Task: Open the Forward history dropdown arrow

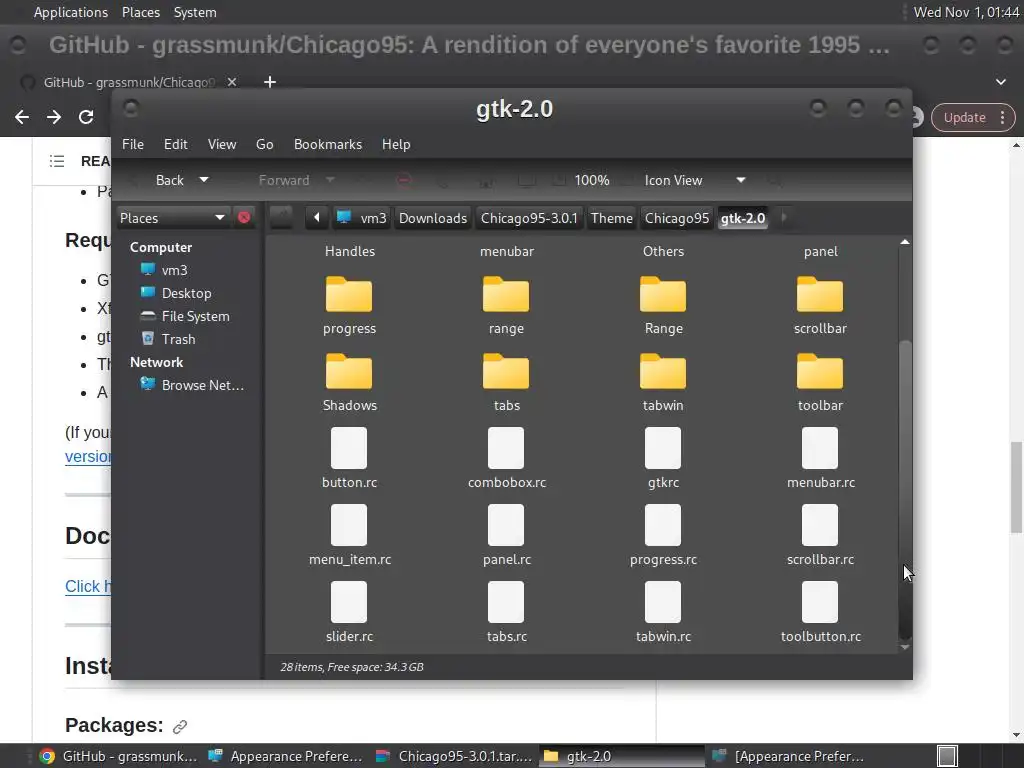Action: tap(330, 180)
